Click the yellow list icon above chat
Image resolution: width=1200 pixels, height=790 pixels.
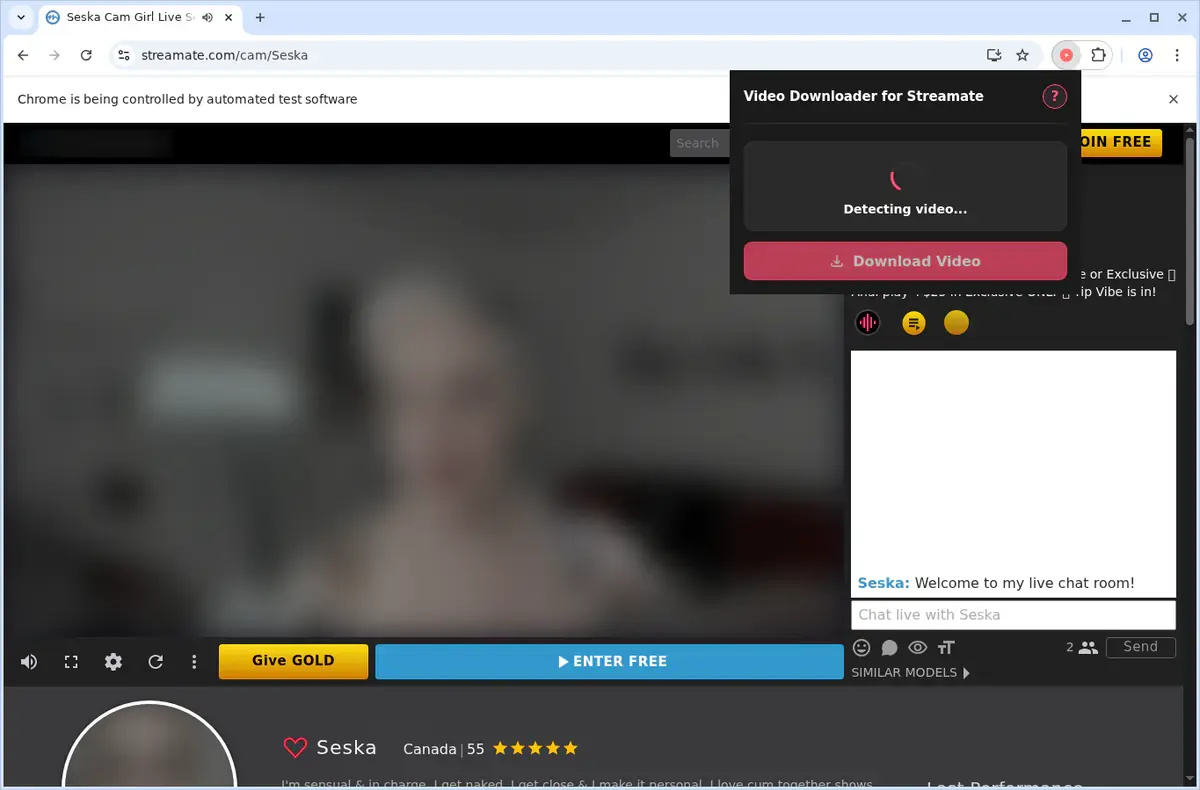click(x=913, y=323)
